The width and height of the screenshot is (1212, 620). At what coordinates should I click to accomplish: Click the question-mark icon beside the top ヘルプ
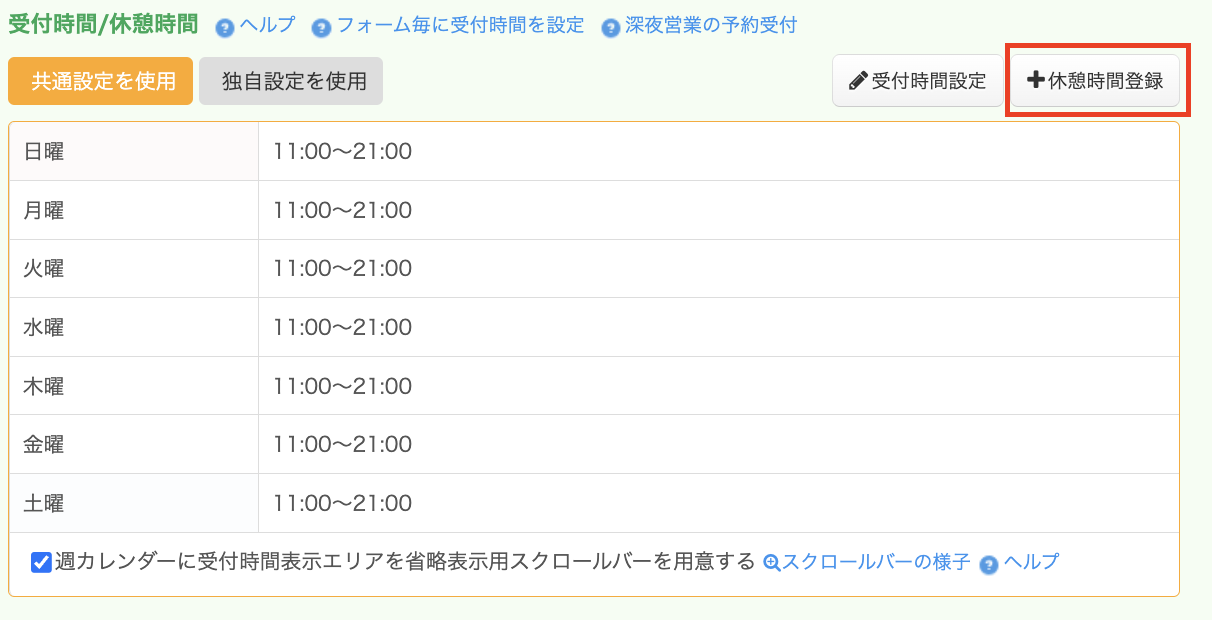(225, 28)
